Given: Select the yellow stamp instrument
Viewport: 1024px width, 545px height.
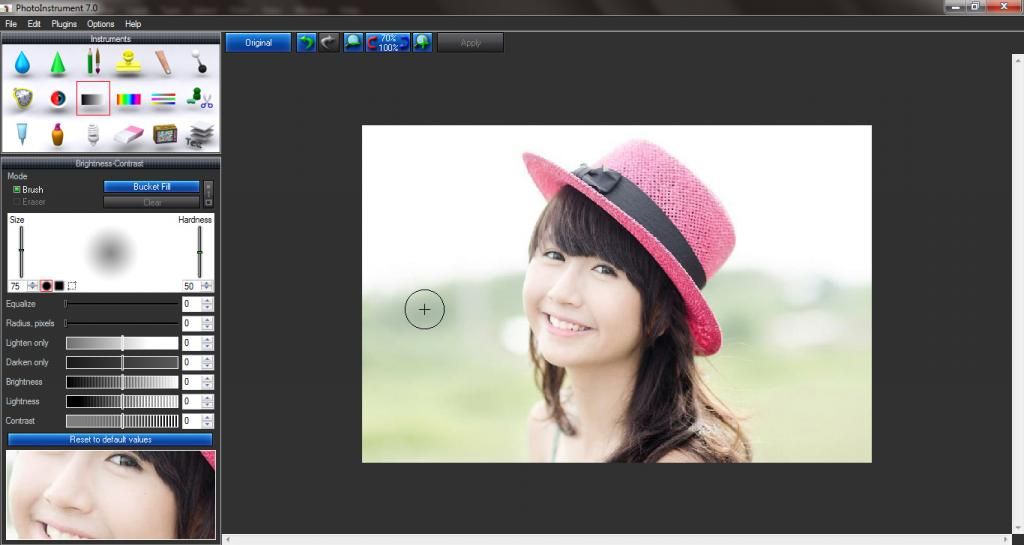Looking at the screenshot, I should pyautogui.click(x=127, y=63).
